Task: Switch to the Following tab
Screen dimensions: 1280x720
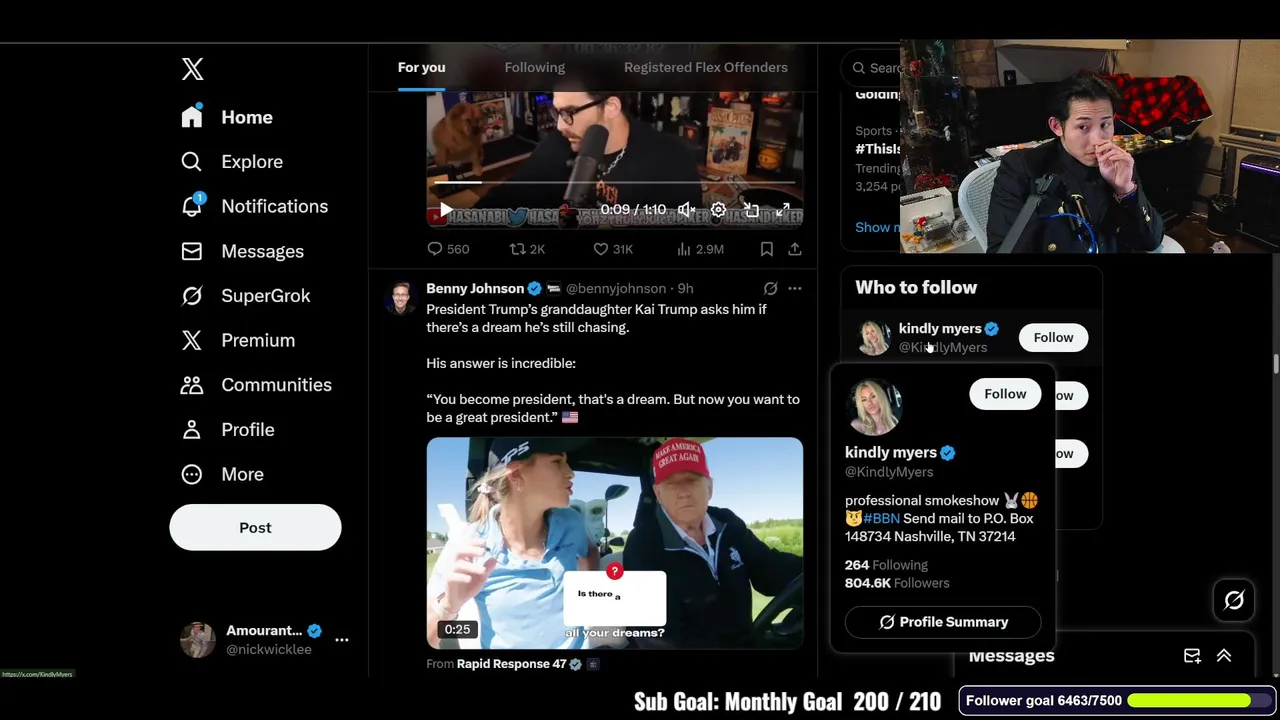Action: [x=535, y=67]
